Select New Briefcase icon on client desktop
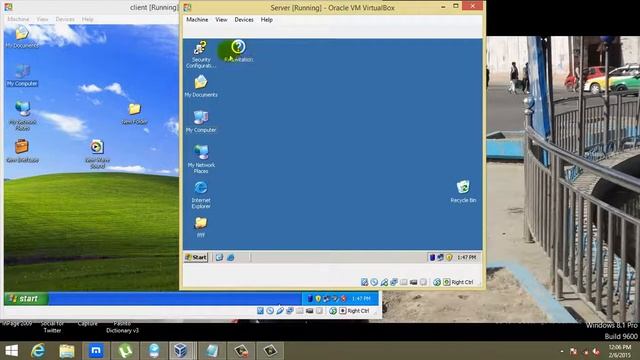640x360 pixels. click(22, 151)
